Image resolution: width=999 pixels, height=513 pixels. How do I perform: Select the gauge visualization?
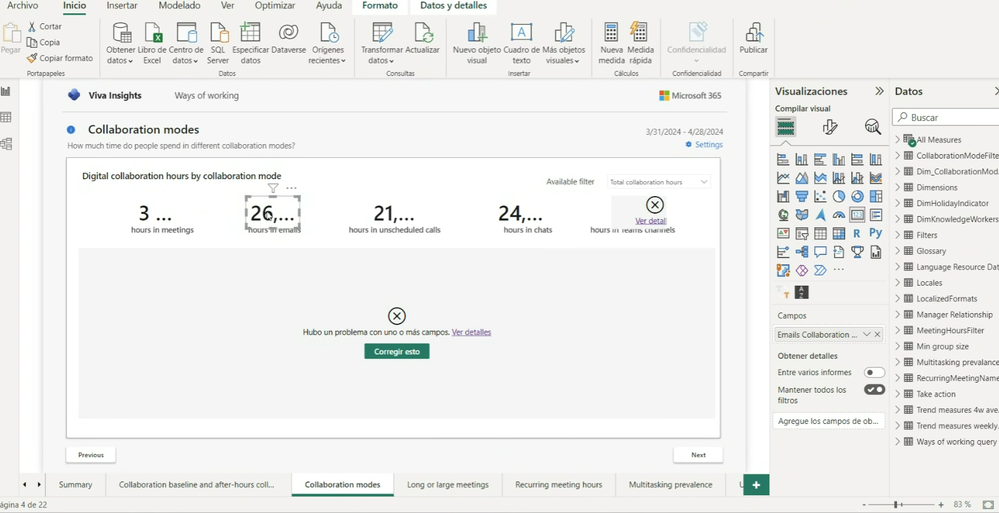[839, 215]
